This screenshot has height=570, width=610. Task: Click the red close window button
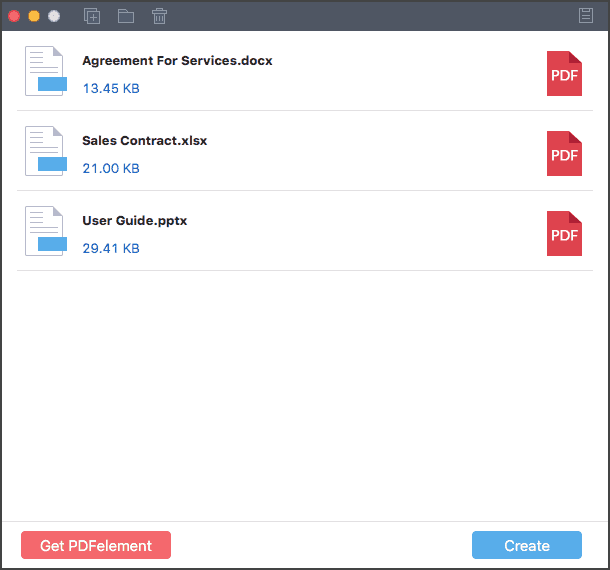(x=14, y=16)
